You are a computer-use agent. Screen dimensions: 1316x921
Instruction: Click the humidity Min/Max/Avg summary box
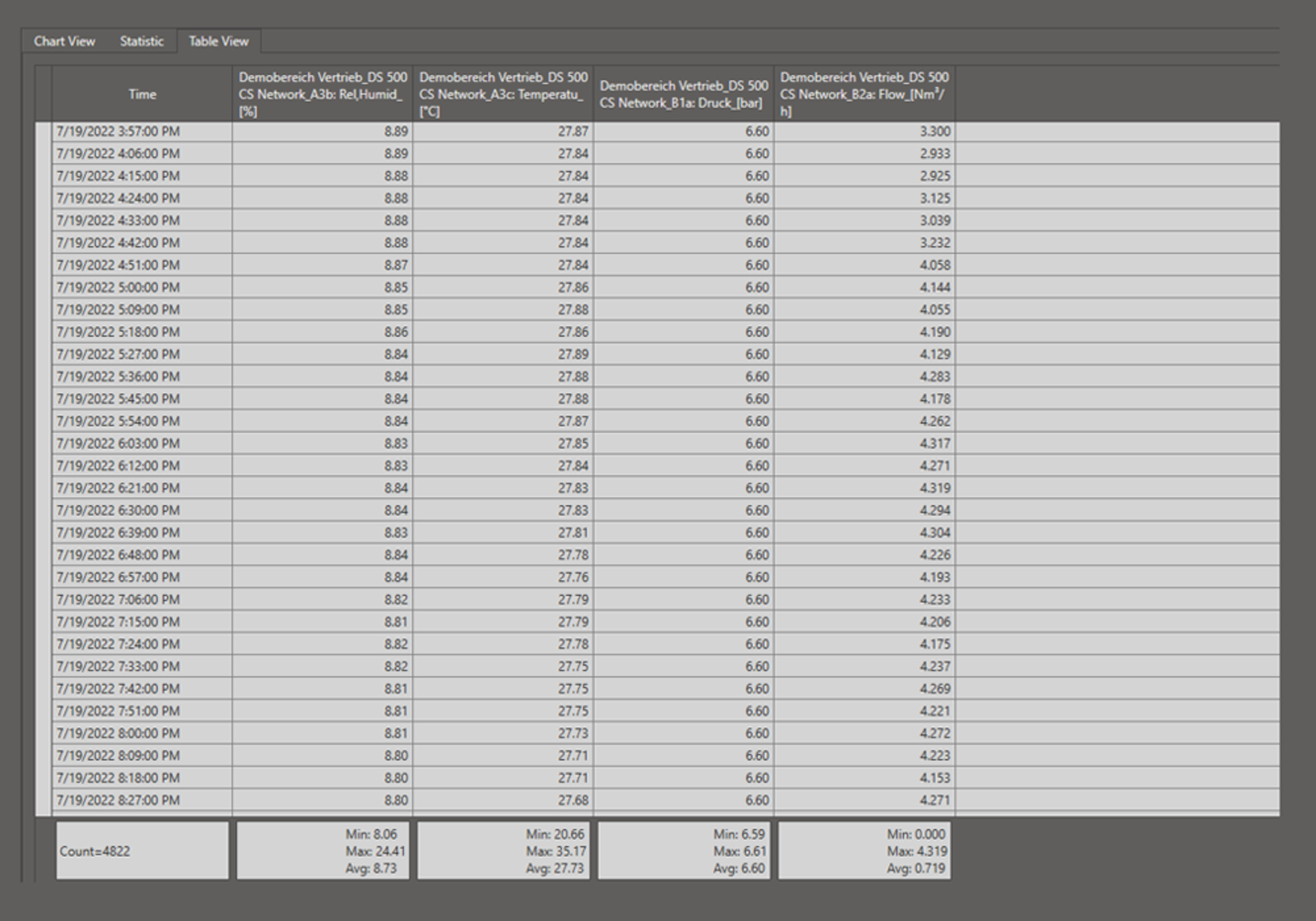click(323, 851)
